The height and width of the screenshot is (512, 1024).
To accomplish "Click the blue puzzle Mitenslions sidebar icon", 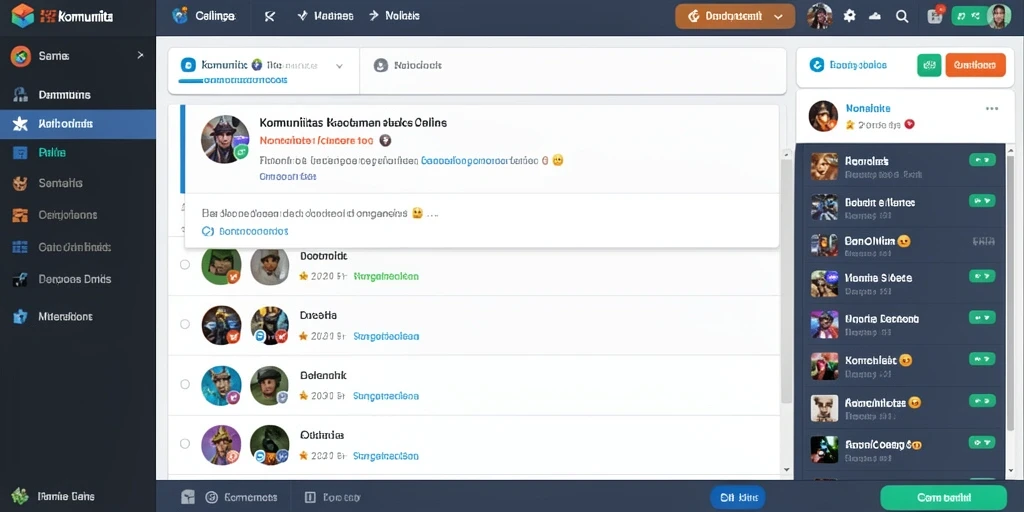I will click(20, 317).
